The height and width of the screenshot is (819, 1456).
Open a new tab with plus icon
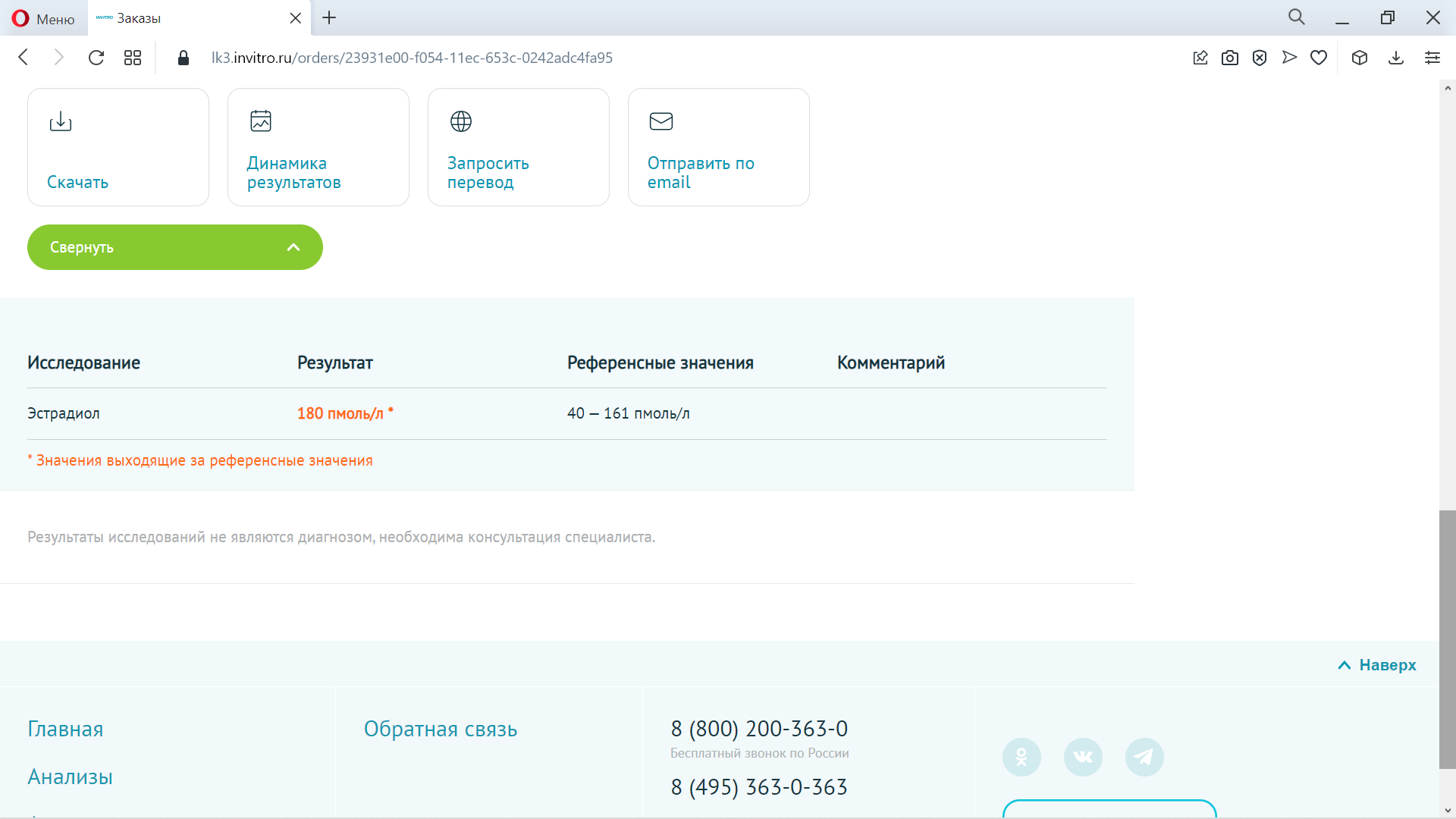(329, 18)
